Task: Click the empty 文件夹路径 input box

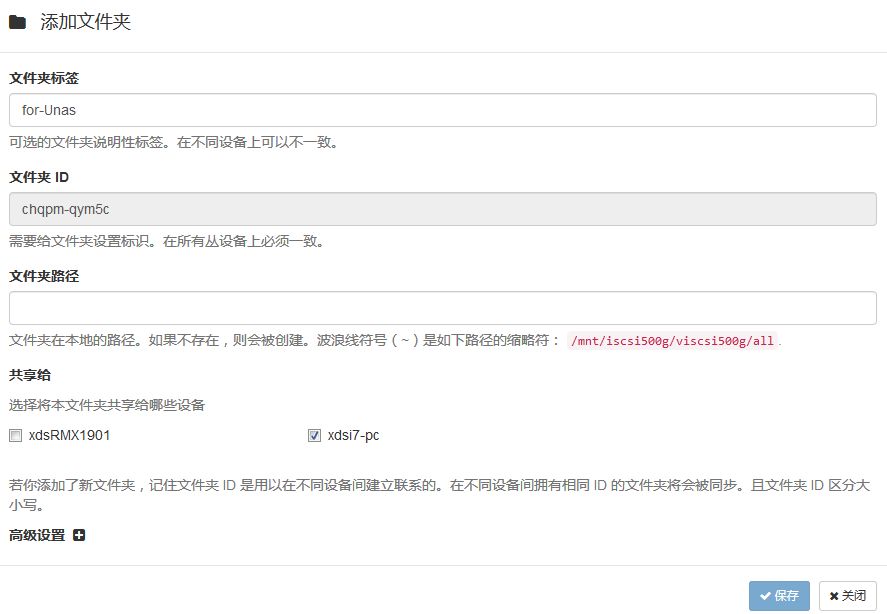Action: (x=442, y=308)
